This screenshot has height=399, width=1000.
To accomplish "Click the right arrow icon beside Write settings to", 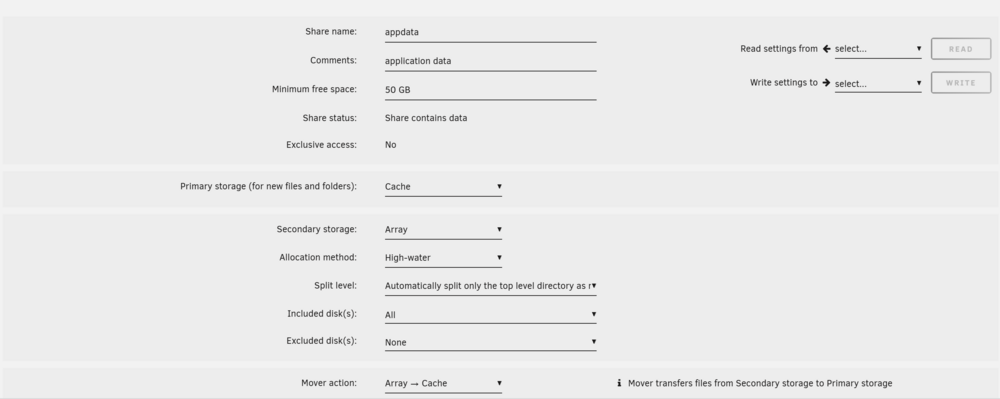I will [826, 82].
